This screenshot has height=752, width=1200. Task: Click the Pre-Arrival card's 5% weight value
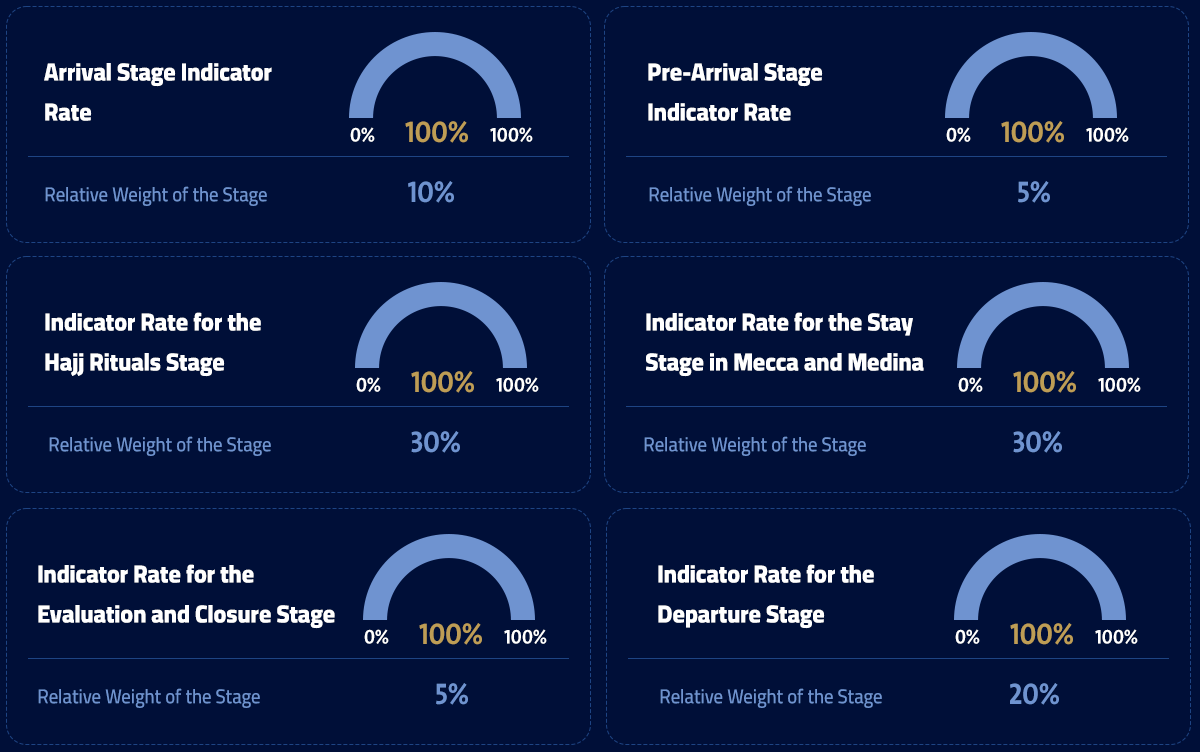1033,193
